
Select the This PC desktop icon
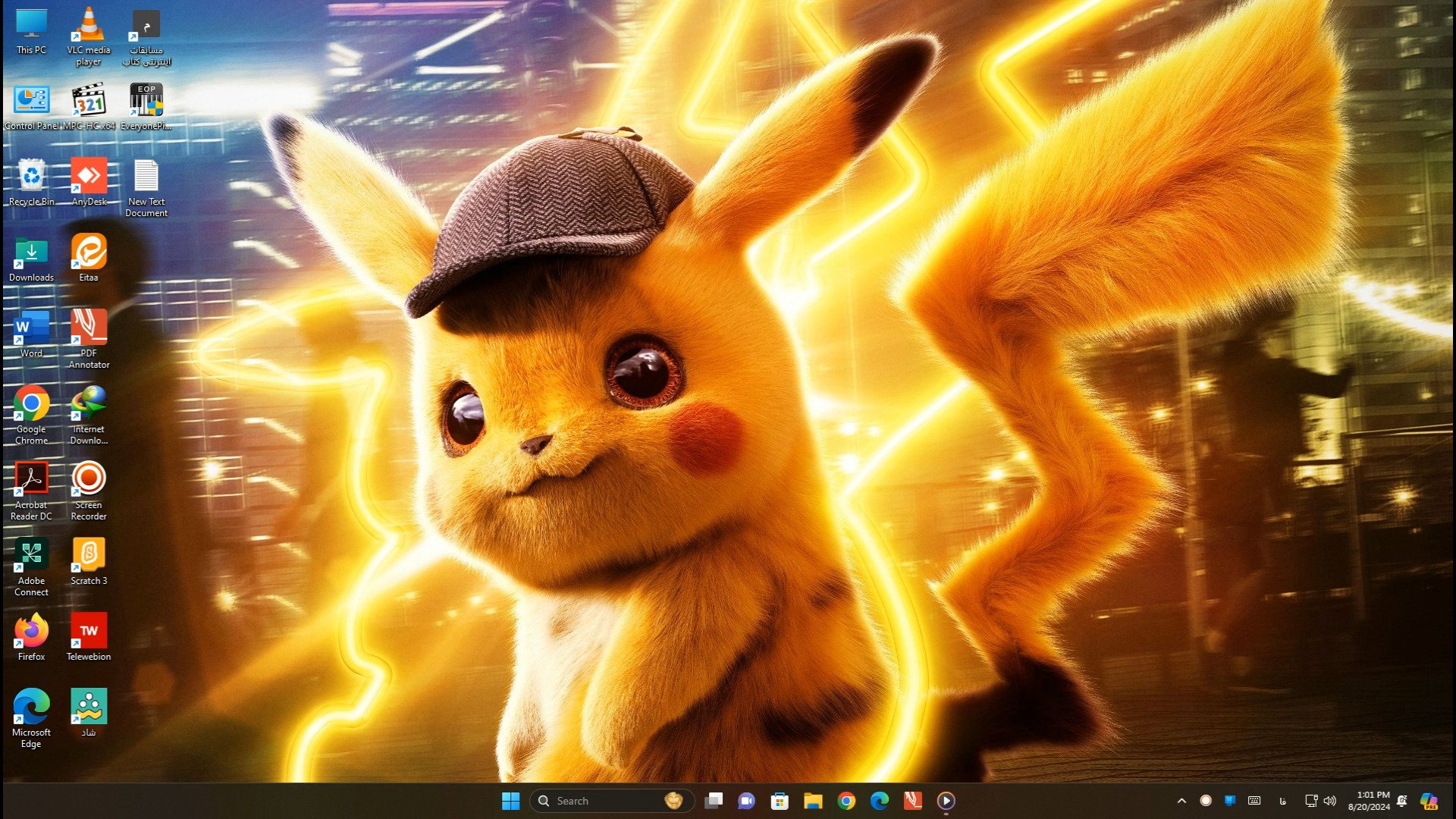click(x=31, y=32)
